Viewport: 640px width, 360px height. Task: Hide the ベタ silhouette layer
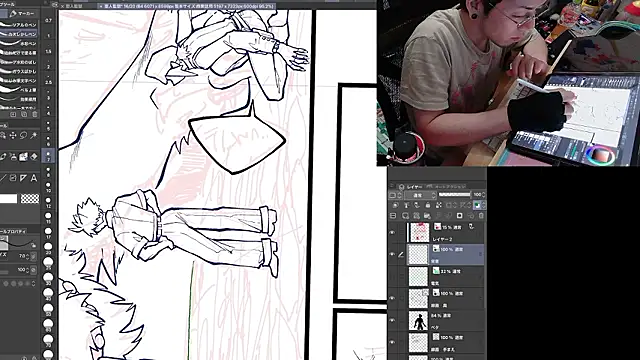tap(392, 321)
